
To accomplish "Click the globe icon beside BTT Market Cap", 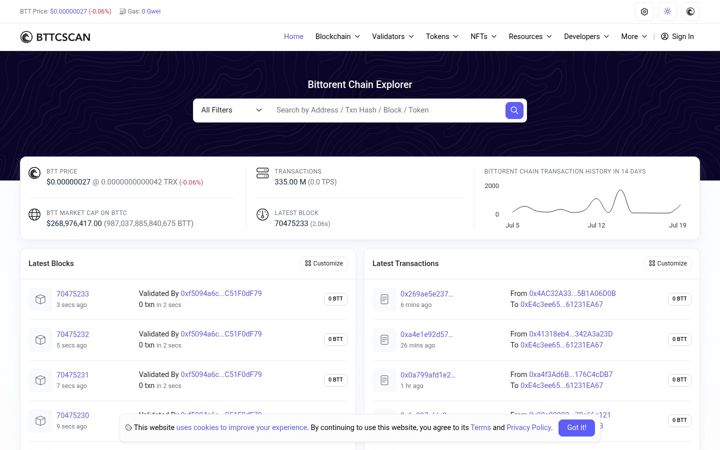I will pos(34,214).
